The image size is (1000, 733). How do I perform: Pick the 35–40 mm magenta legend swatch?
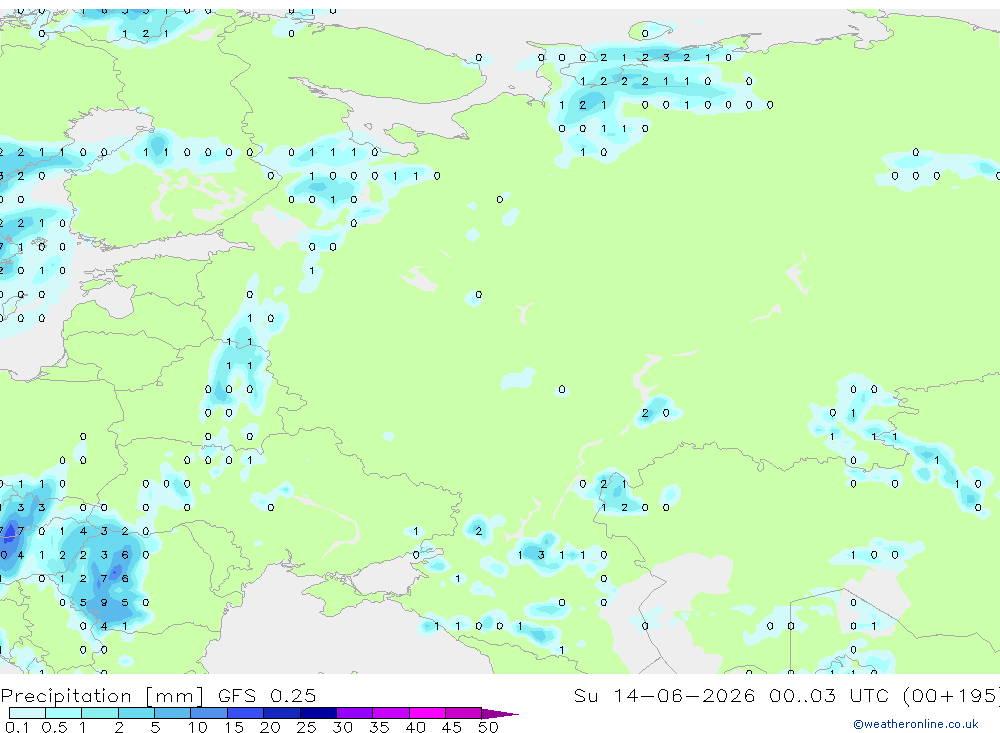[390, 713]
